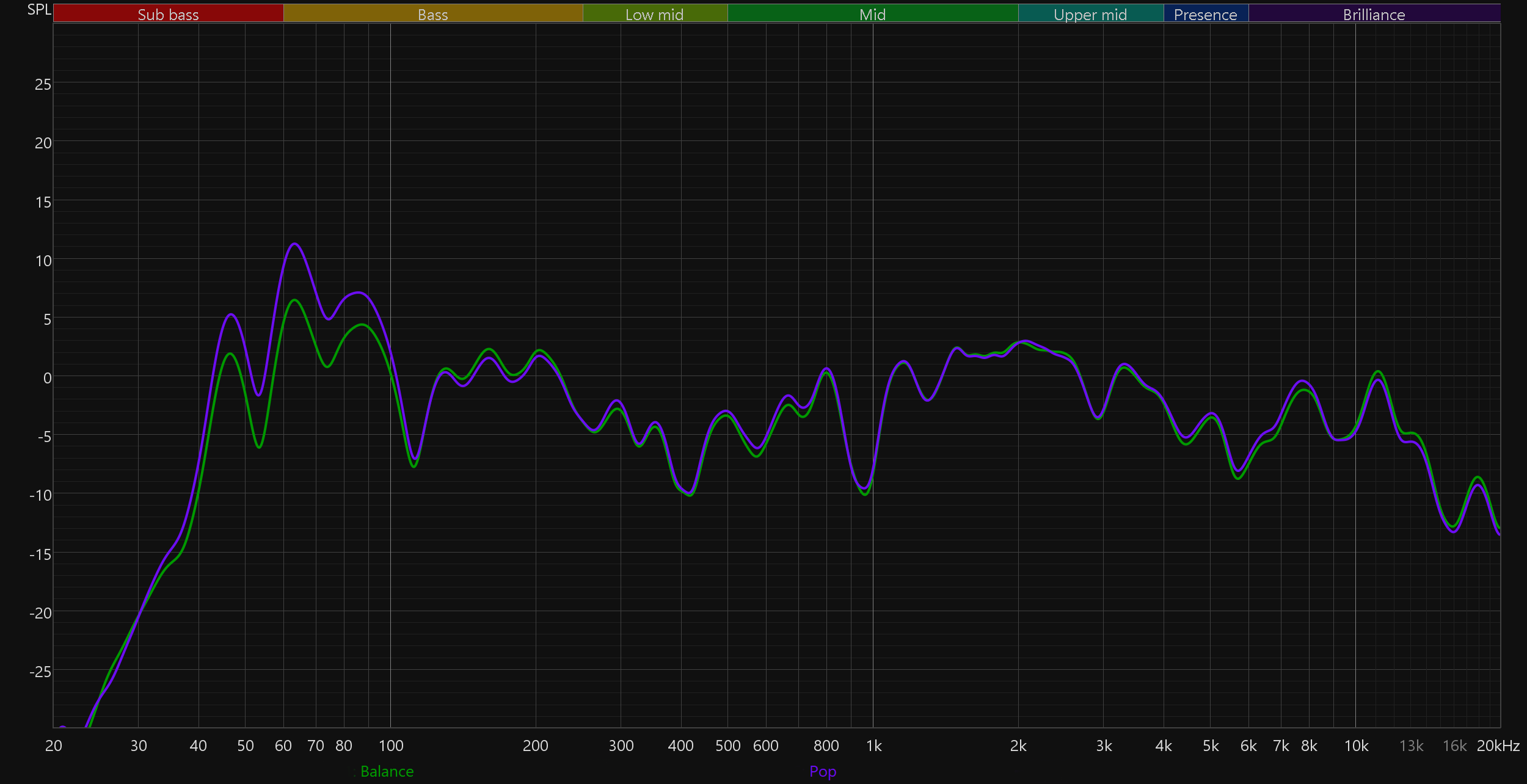Click the 20kHz axis label
Image resolution: width=1527 pixels, height=784 pixels.
tap(1498, 746)
